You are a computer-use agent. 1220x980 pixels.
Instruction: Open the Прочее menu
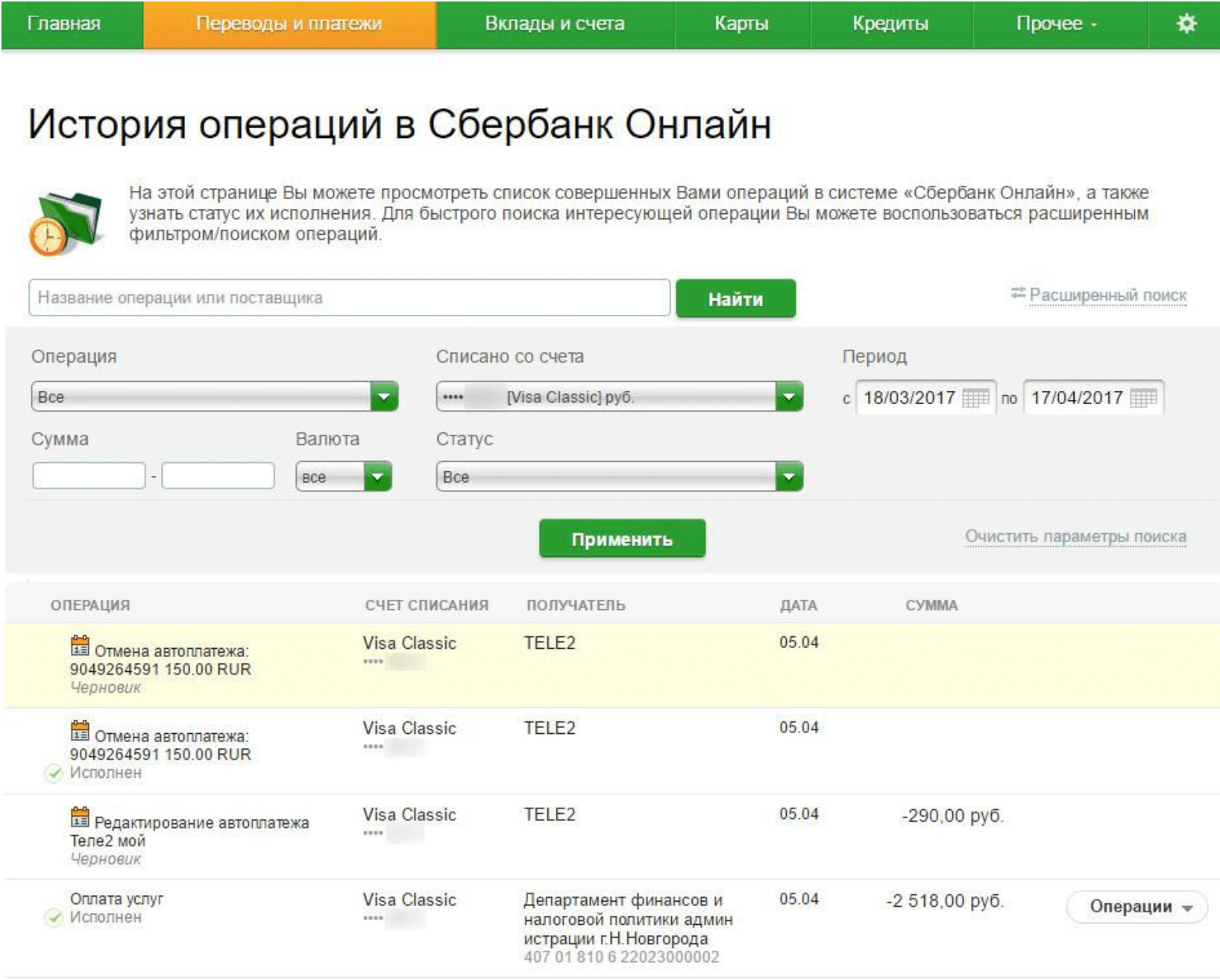[x=1055, y=24]
